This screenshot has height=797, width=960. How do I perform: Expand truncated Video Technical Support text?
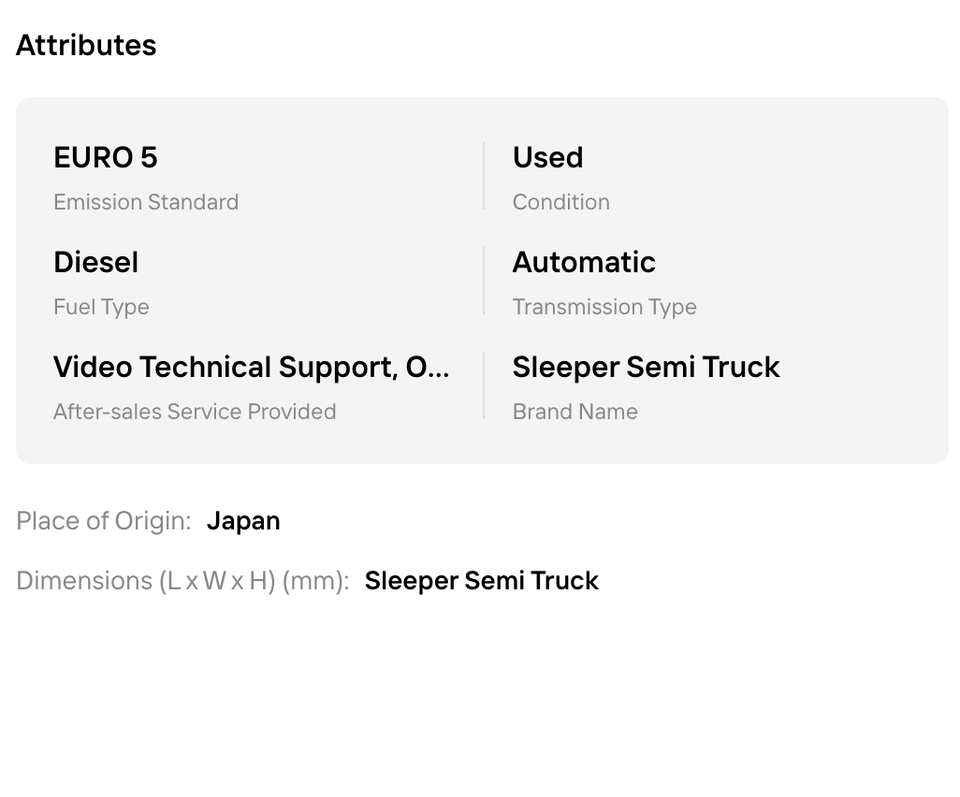[x=251, y=367]
